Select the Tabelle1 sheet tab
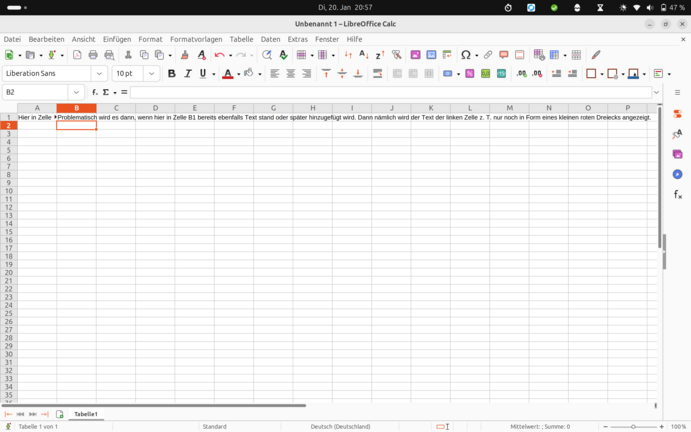Screen dimensions: 691x432 [86, 414]
